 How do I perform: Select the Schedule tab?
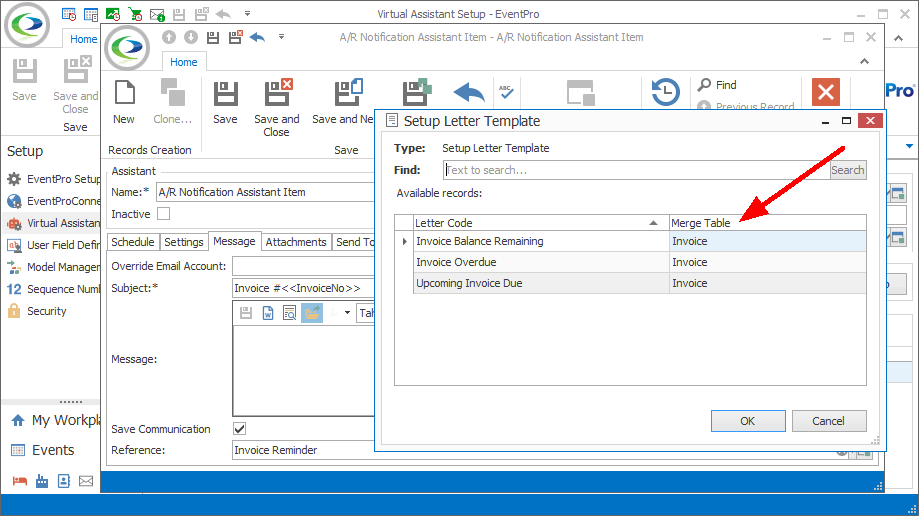[x=133, y=242]
